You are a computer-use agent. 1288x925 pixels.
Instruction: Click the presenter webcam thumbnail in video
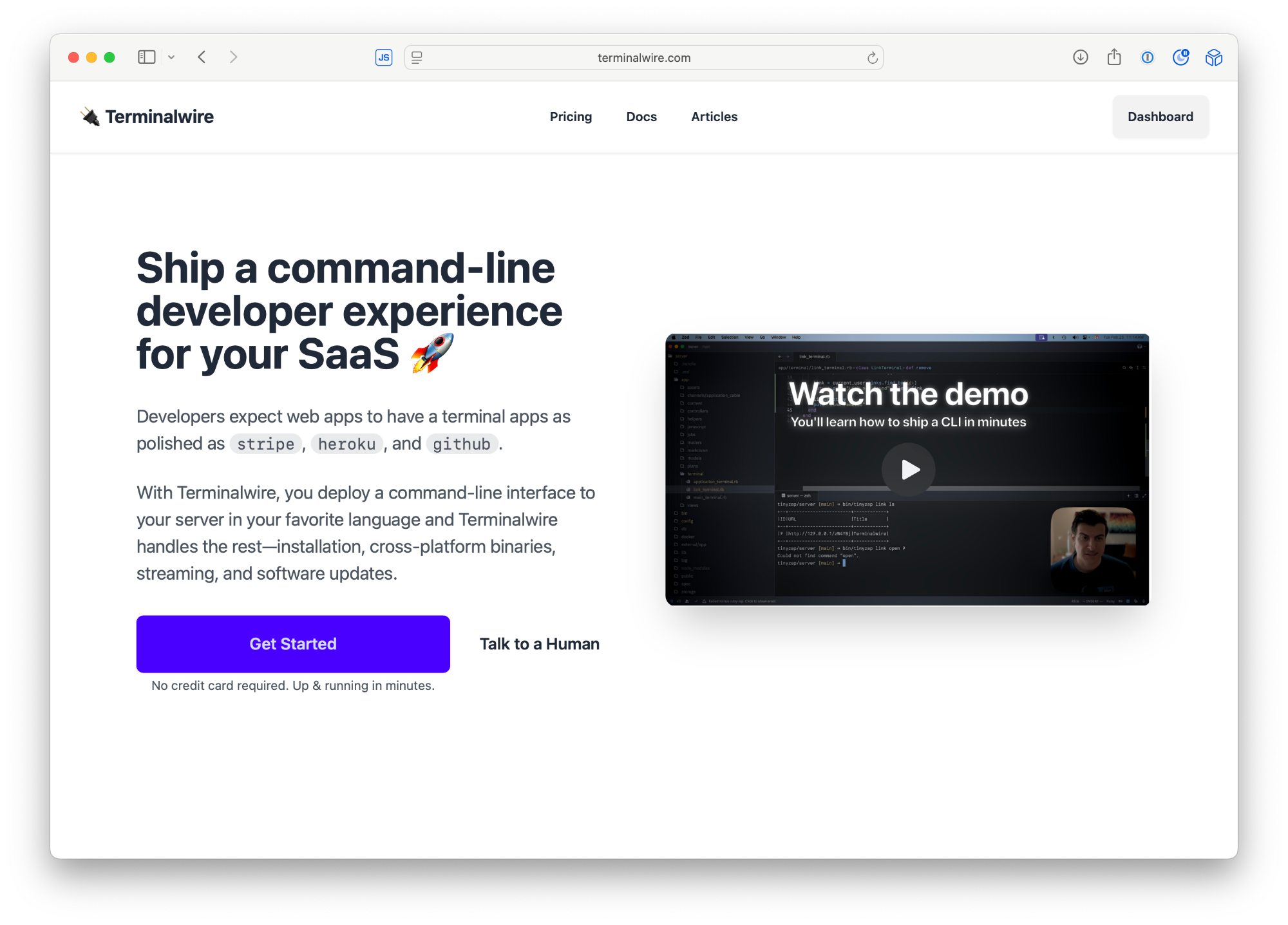click(x=1093, y=551)
